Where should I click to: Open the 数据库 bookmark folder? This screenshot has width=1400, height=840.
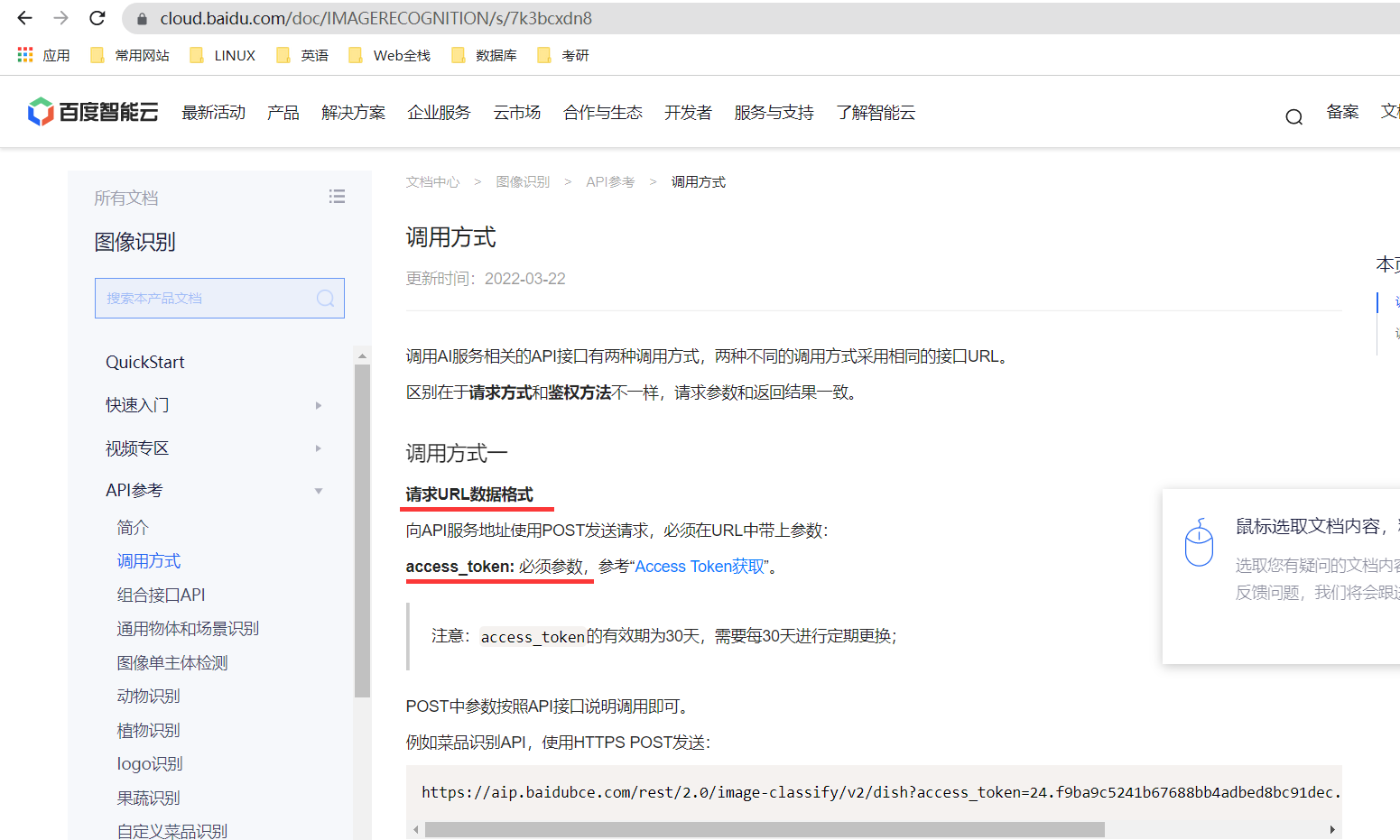(484, 55)
